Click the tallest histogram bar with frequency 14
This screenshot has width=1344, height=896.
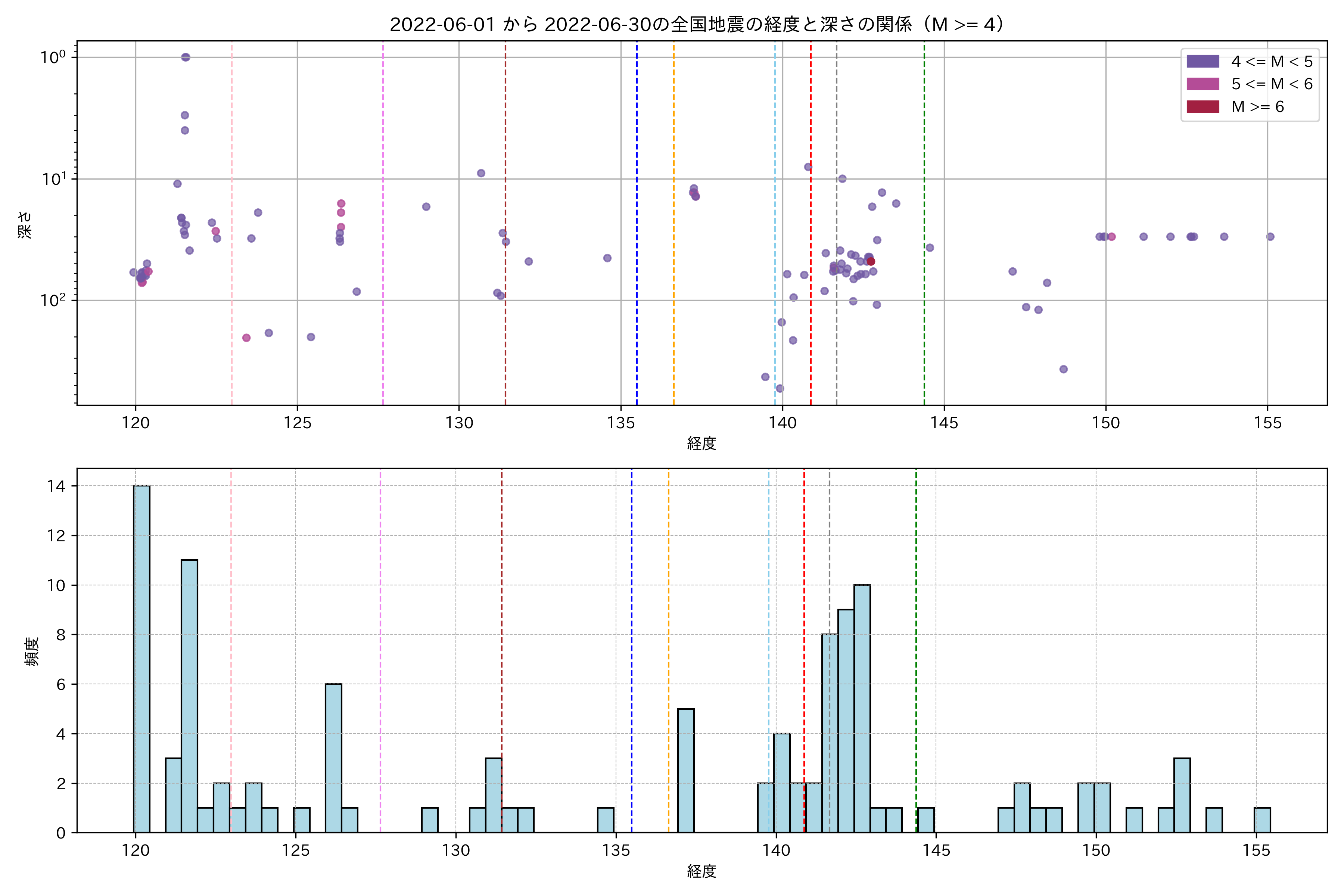click(x=142, y=658)
